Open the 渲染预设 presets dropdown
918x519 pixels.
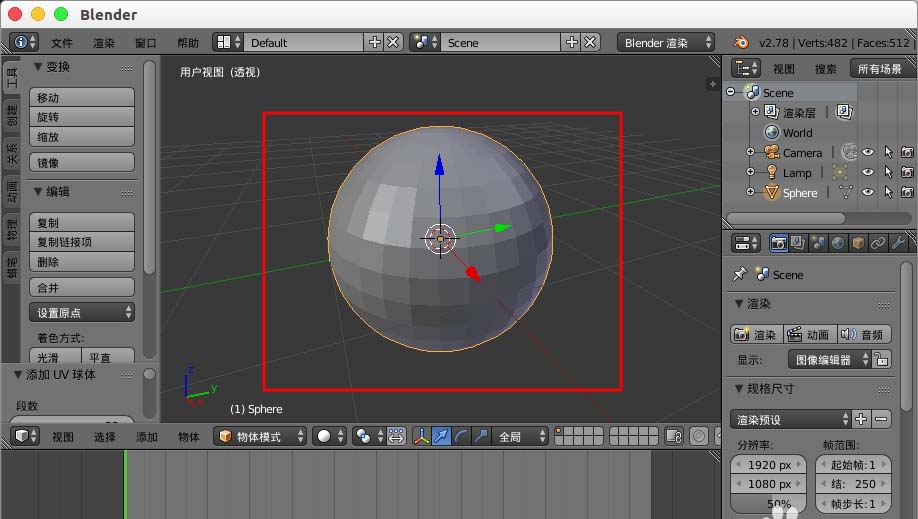coord(790,419)
